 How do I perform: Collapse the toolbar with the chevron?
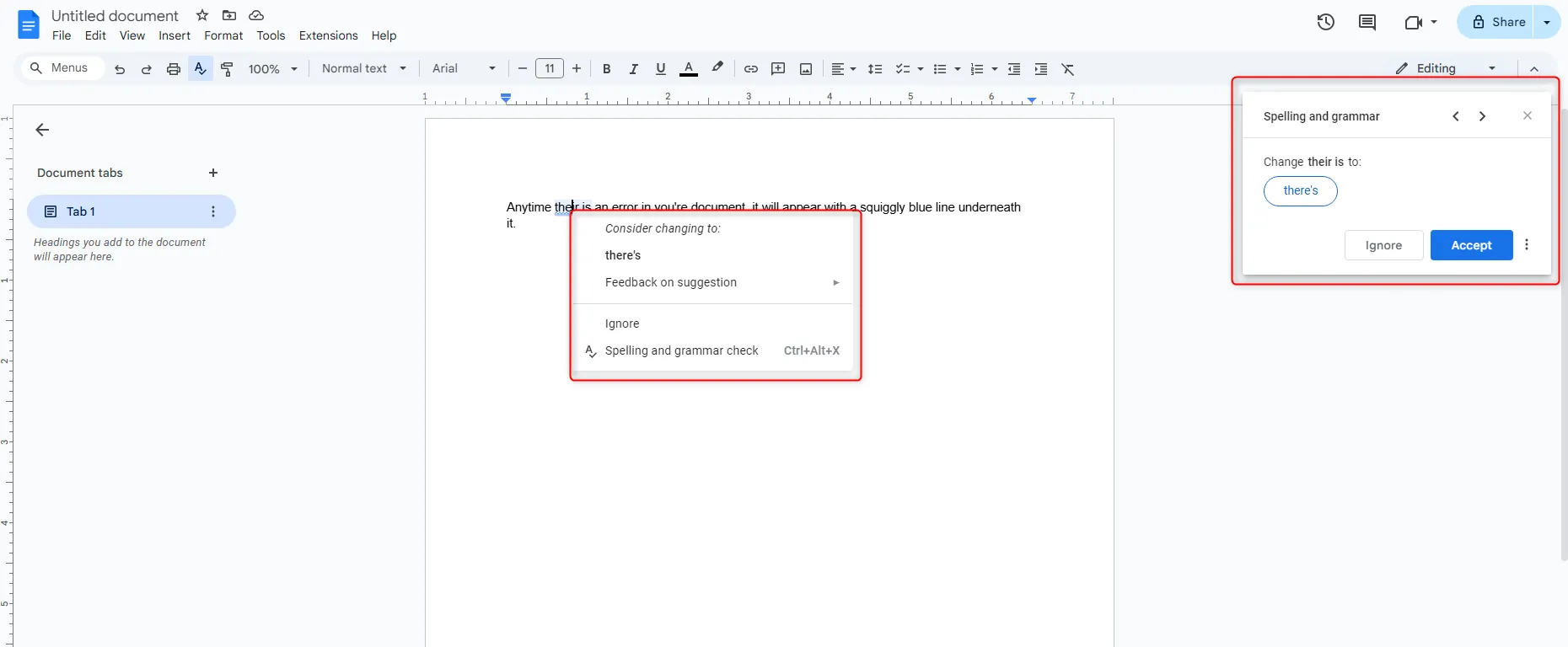coord(1534,69)
